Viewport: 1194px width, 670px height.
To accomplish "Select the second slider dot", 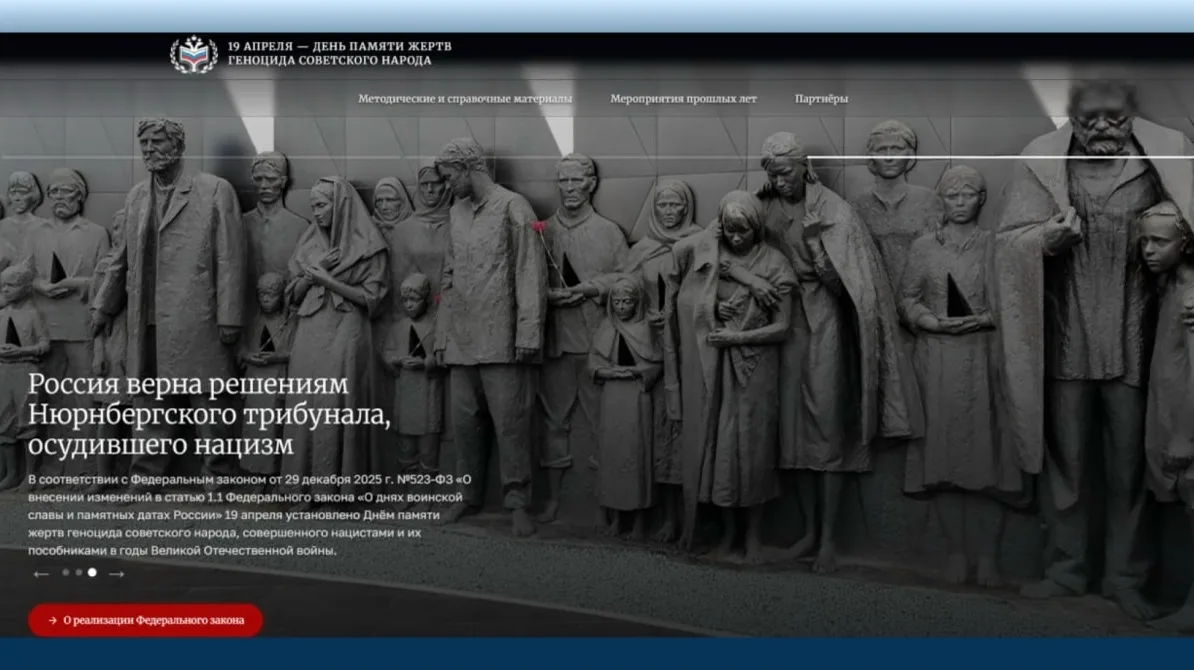I will 78,572.
